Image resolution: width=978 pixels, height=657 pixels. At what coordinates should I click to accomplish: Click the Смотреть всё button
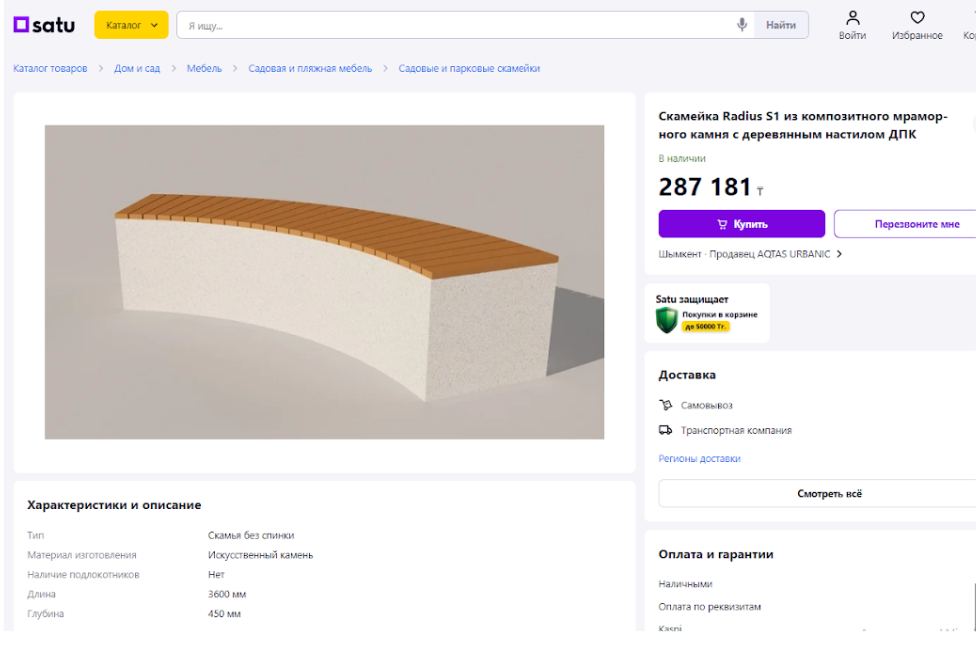point(818,494)
